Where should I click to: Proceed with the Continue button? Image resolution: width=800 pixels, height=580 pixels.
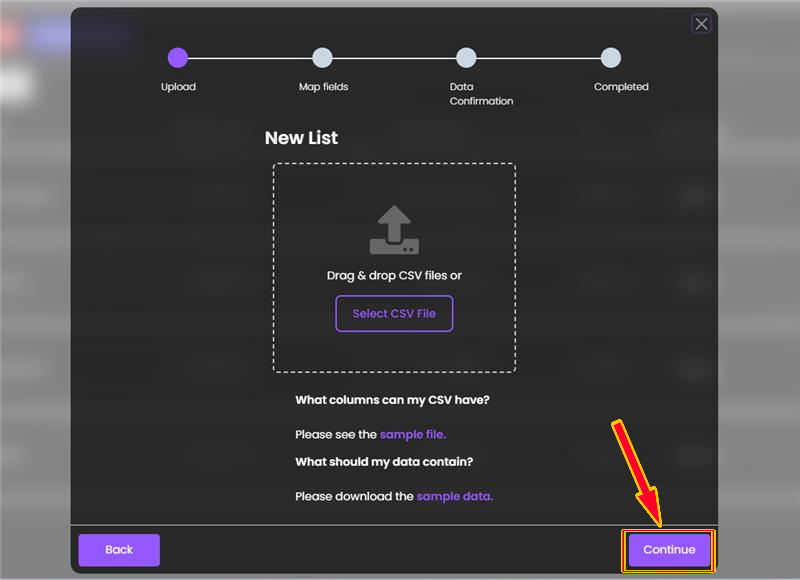coord(669,549)
